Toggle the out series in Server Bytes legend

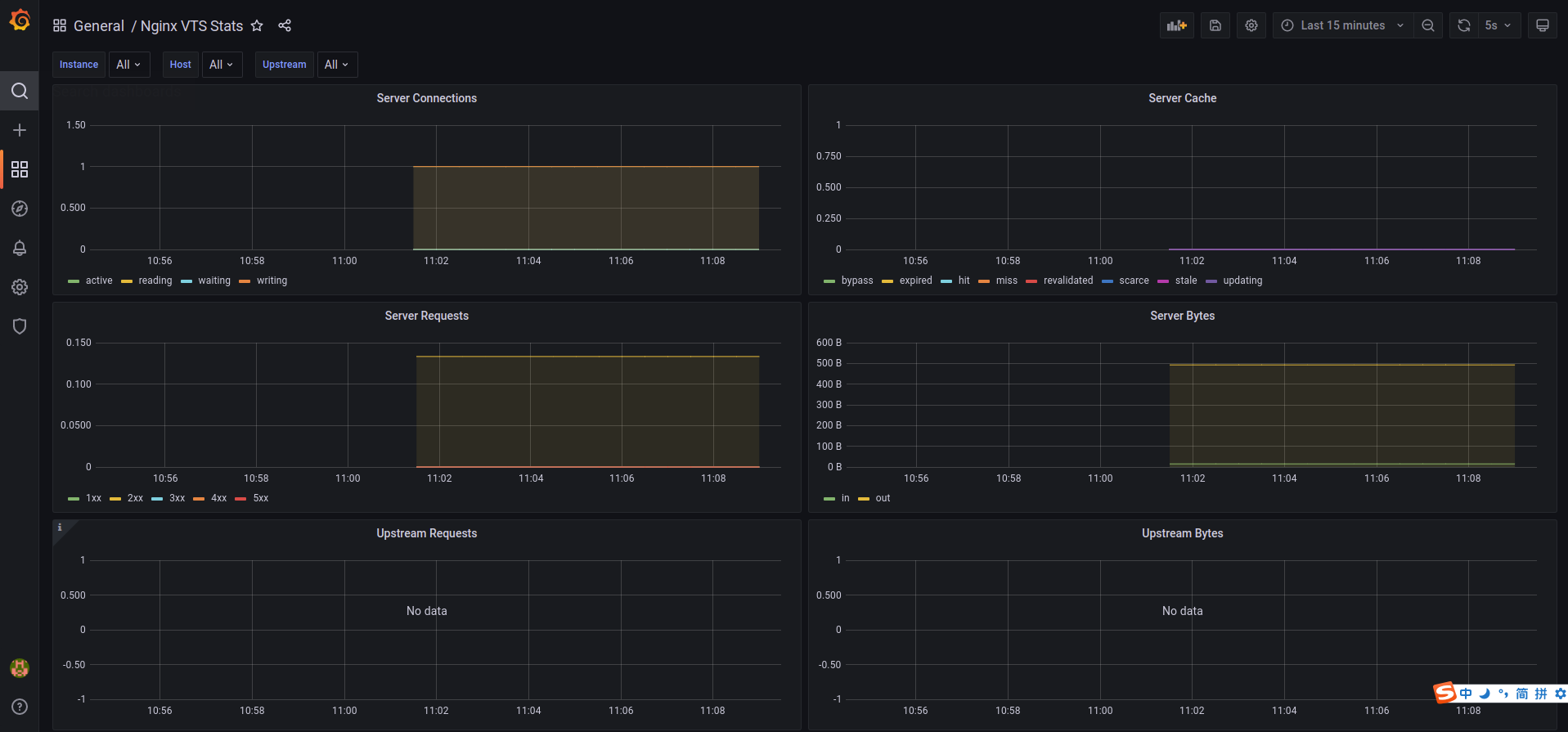pos(883,498)
